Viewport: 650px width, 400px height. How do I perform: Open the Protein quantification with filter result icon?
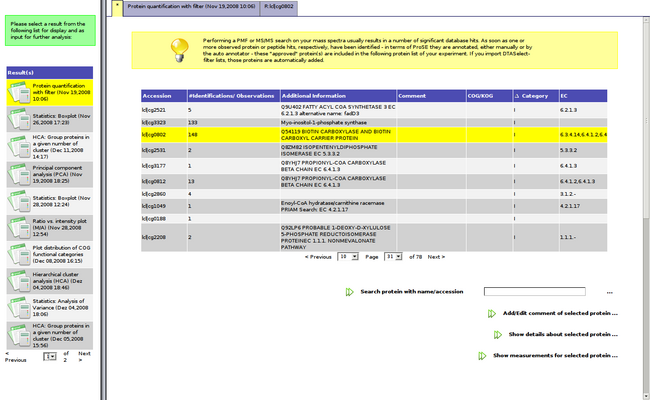click(19, 92)
